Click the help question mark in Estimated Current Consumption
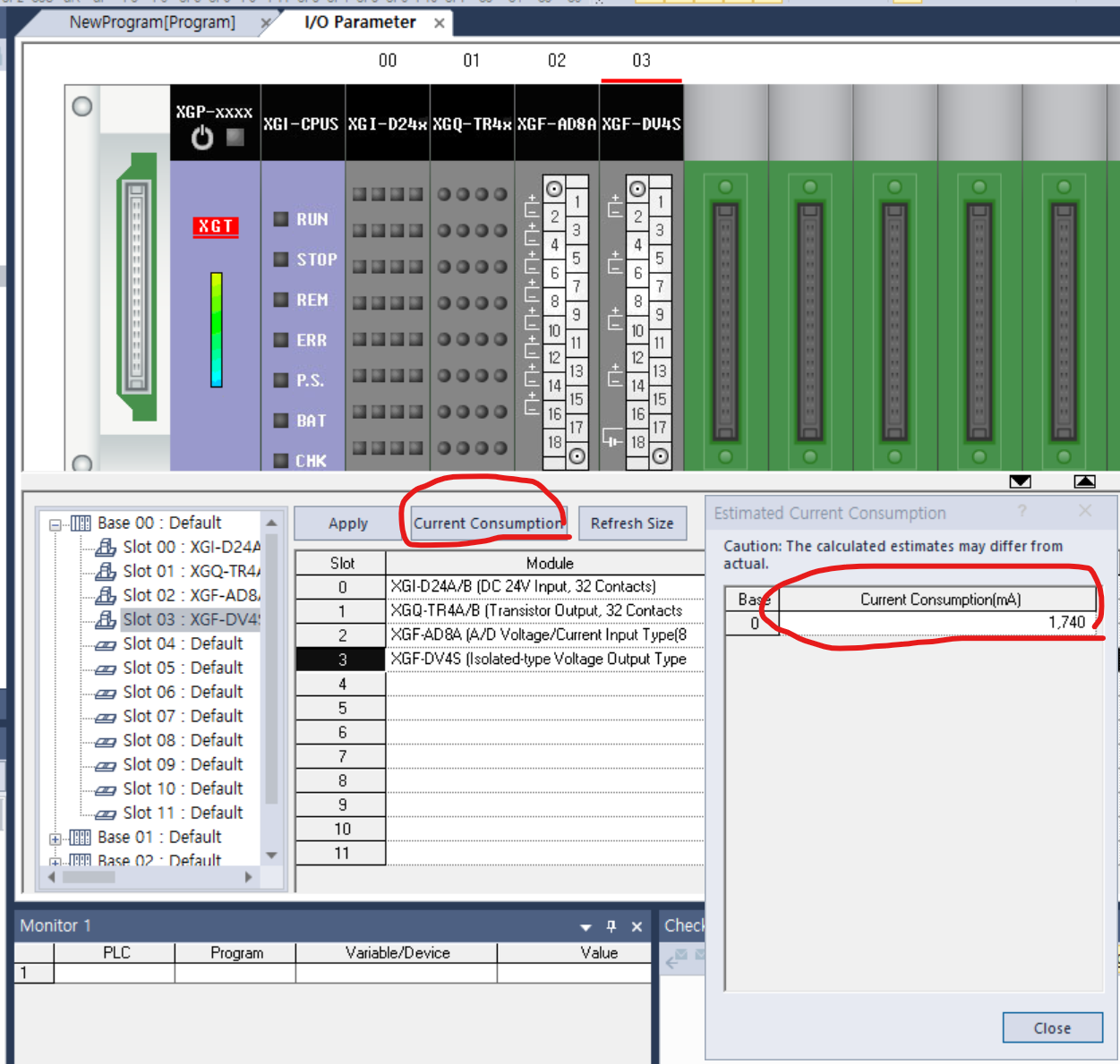1120x1064 pixels. click(x=1022, y=511)
